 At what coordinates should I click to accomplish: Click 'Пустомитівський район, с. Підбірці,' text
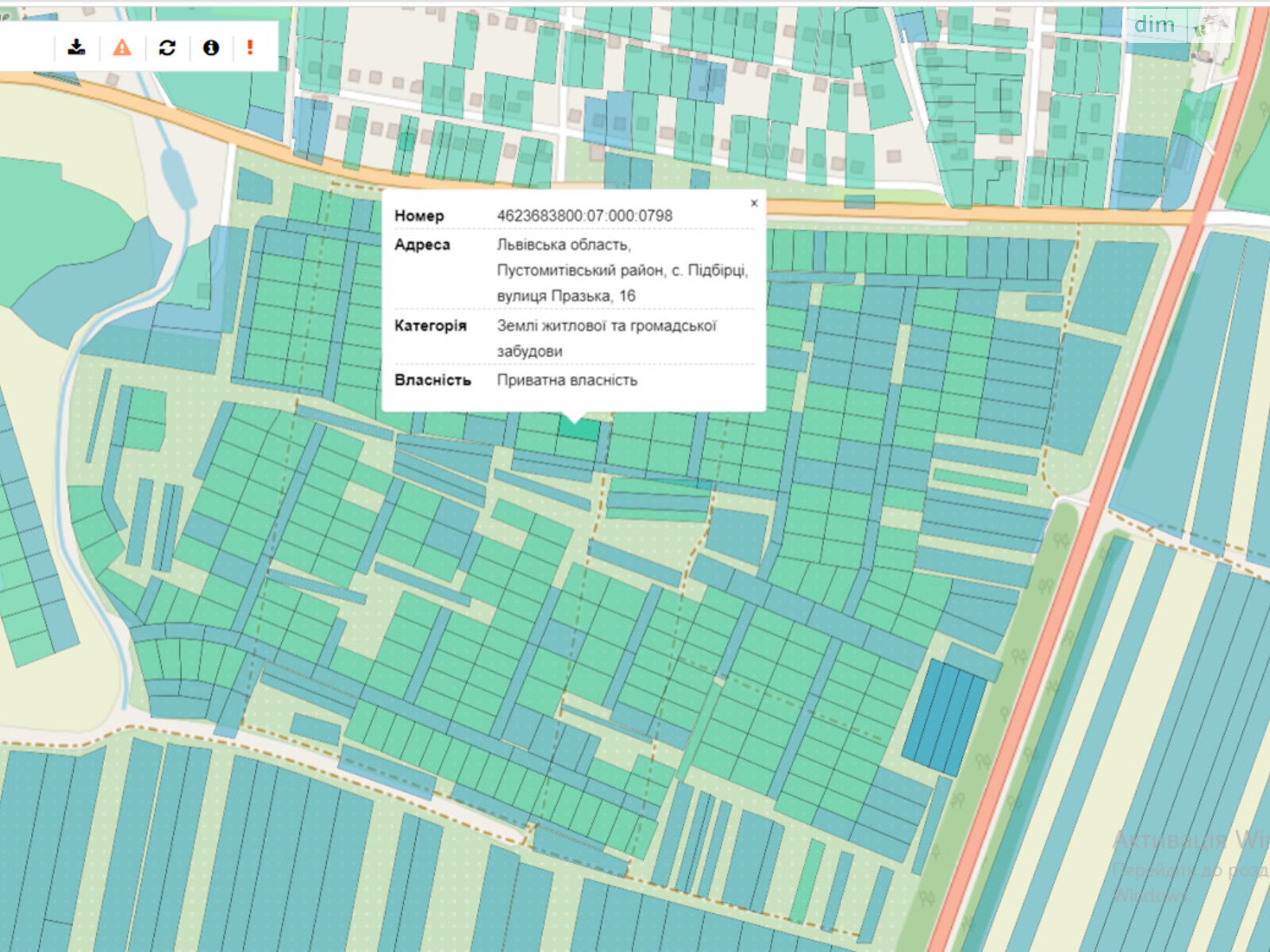tap(622, 271)
